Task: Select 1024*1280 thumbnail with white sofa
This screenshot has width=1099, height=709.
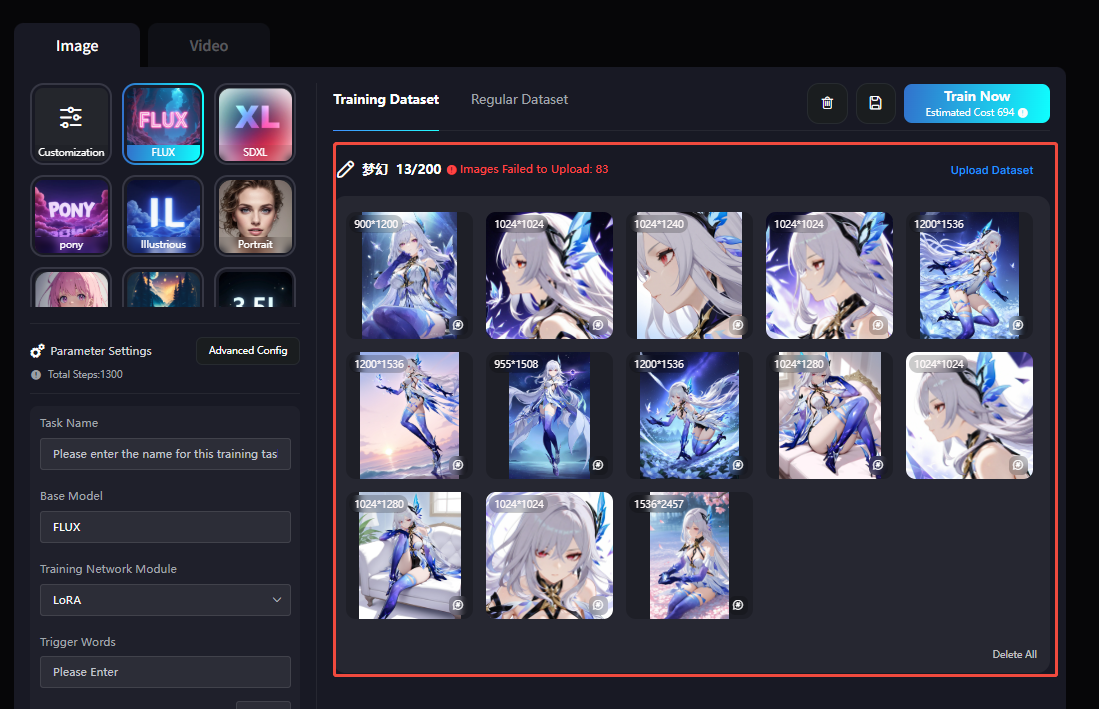Action: click(x=409, y=556)
